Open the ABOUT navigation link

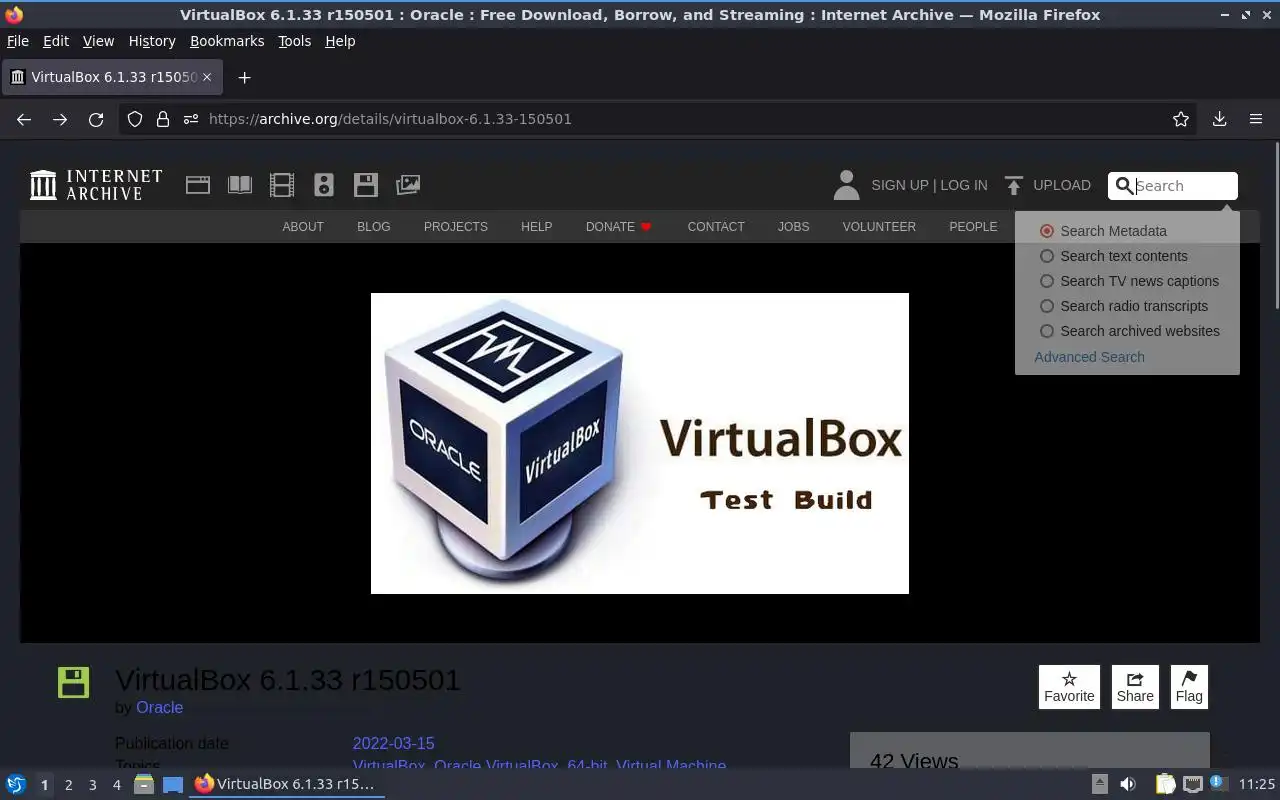(x=303, y=227)
